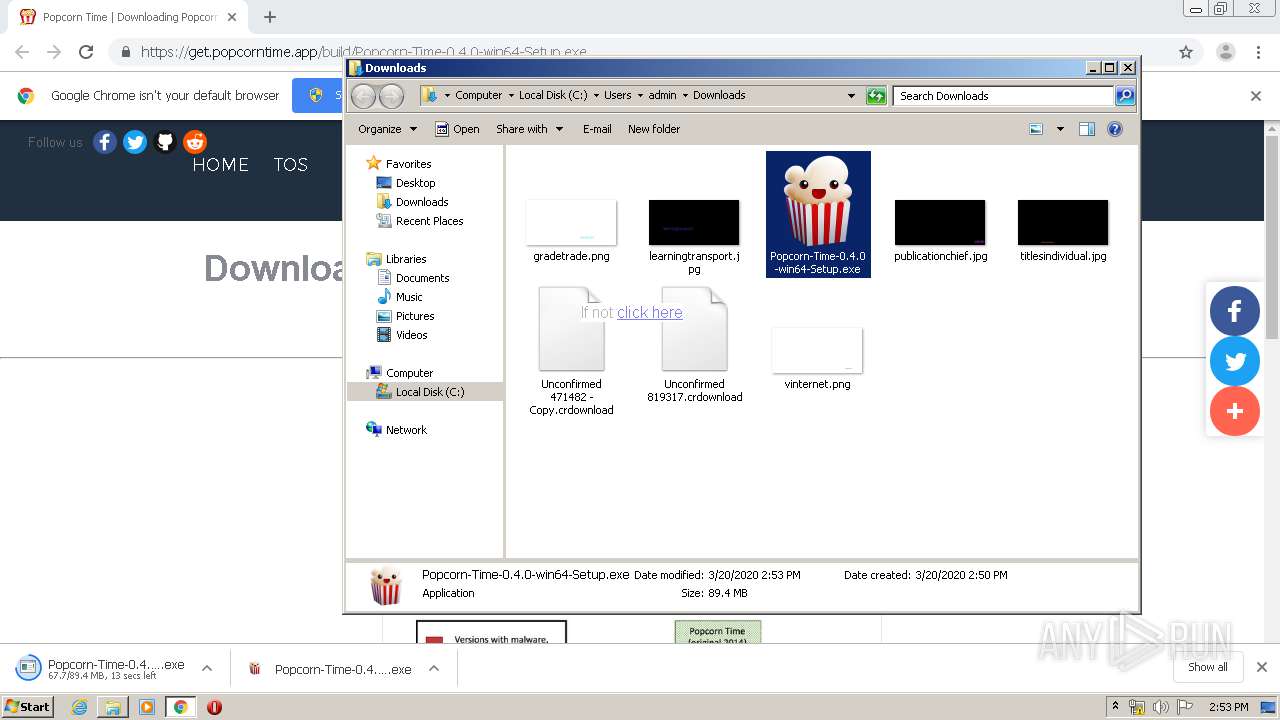Viewport: 1280px width, 720px height.
Task: Expand more share options plus button
Action: (x=1235, y=411)
